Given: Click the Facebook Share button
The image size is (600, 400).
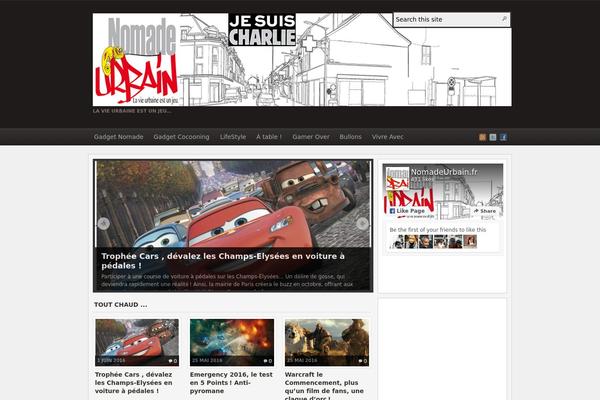Looking at the screenshot, I should point(485,211).
